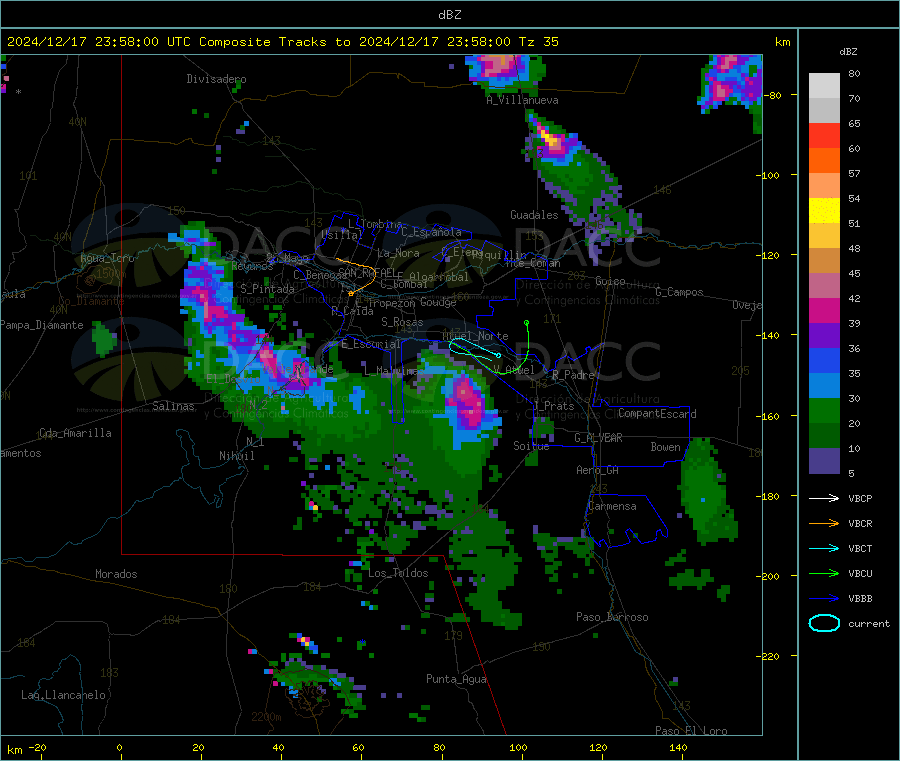The height and width of the screenshot is (761, 900).
Task: Click the 'Morados' map label
Action: click(116, 574)
